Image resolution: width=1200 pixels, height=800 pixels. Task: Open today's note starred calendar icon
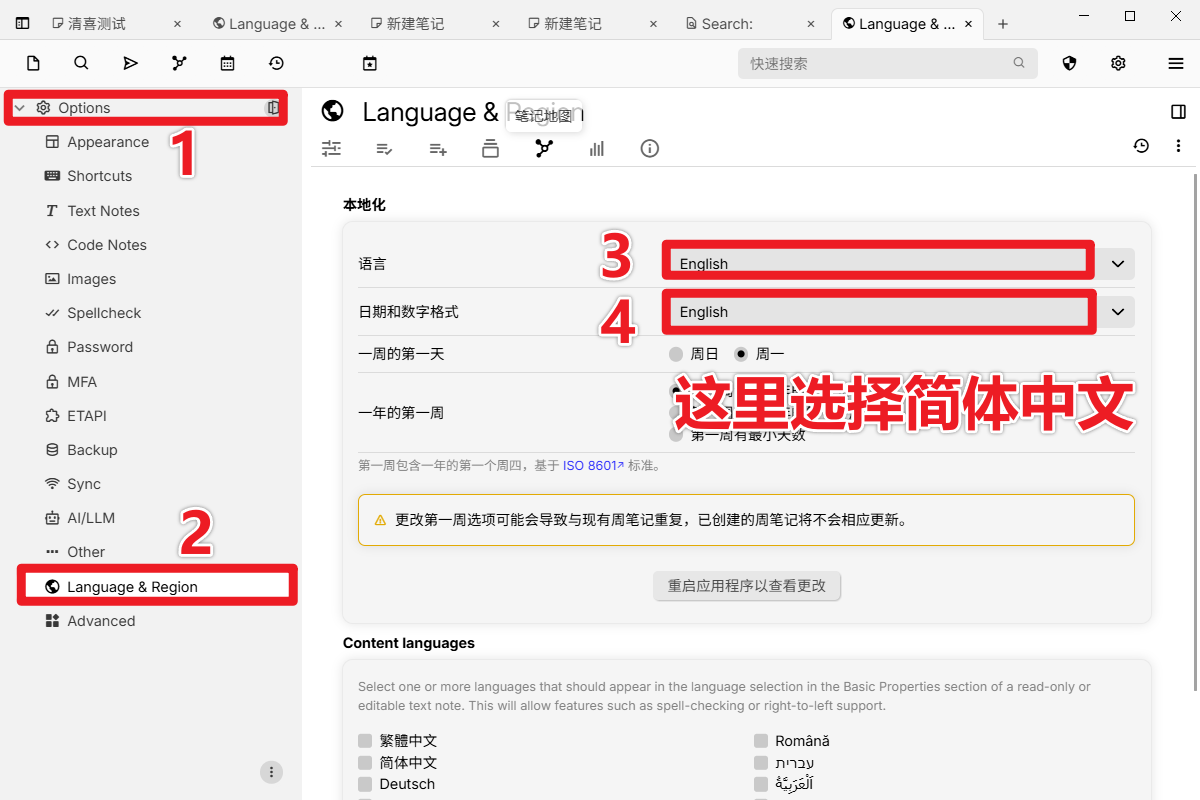[370, 62]
